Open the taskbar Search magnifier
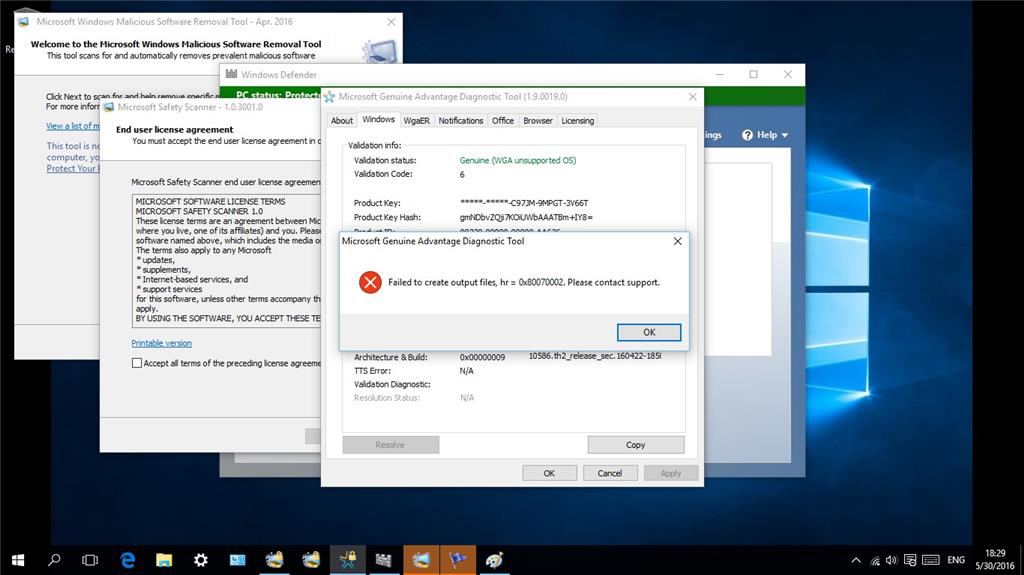1024x575 pixels. coord(54,560)
